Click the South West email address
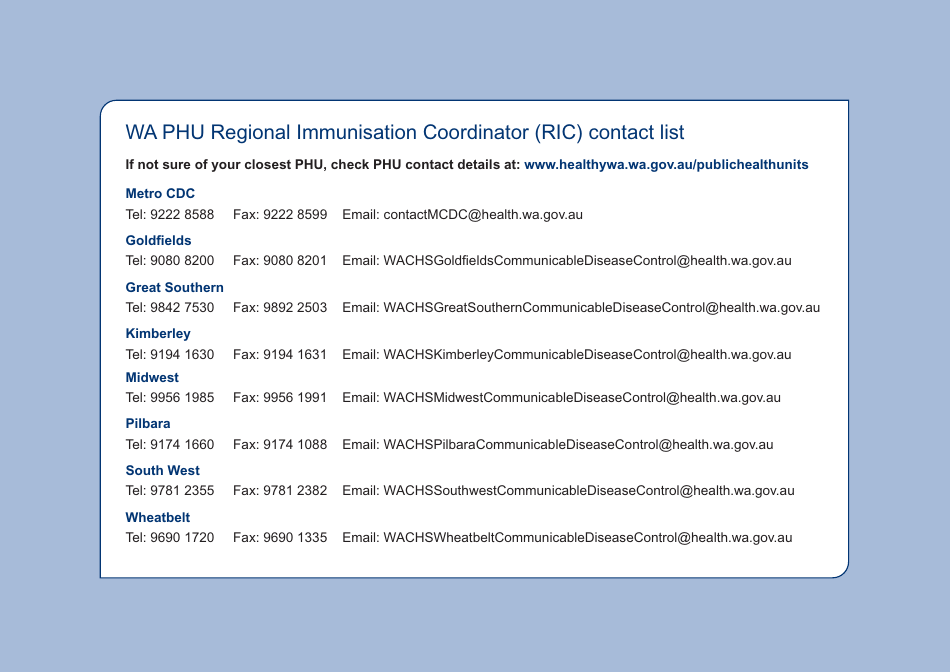 pyautogui.click(x=589, y=491)
